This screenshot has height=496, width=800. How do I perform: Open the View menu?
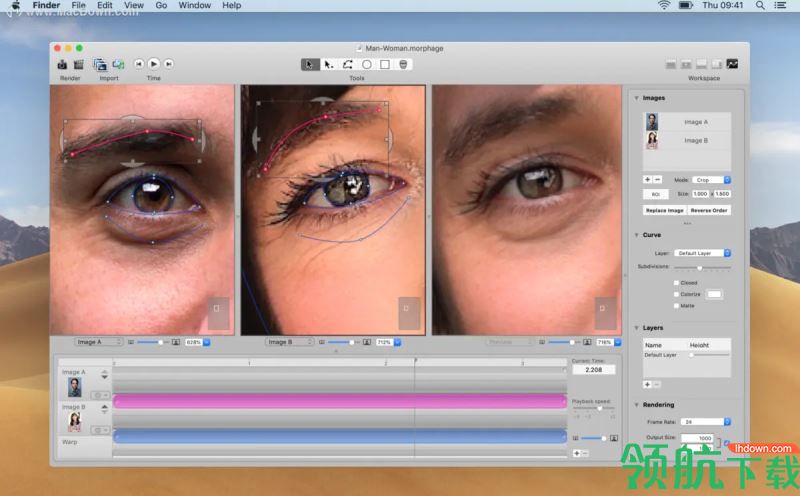pyautogui.click(x=134, y=5)
